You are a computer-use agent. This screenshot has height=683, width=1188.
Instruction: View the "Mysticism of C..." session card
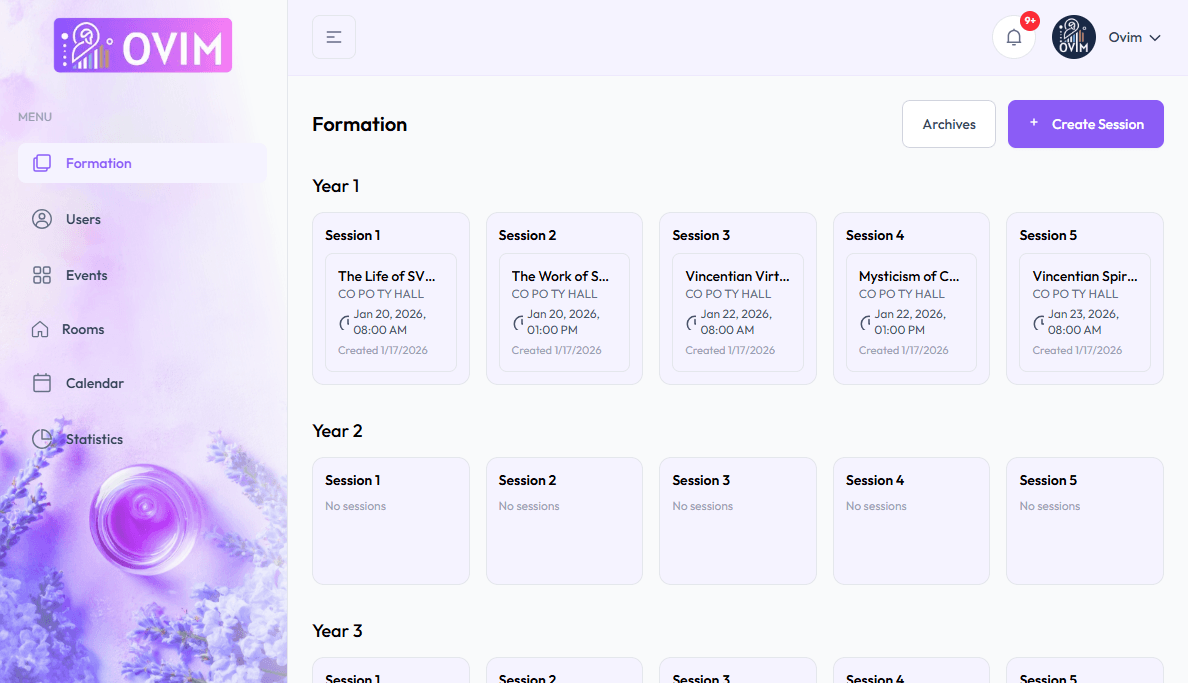point(911,312)
